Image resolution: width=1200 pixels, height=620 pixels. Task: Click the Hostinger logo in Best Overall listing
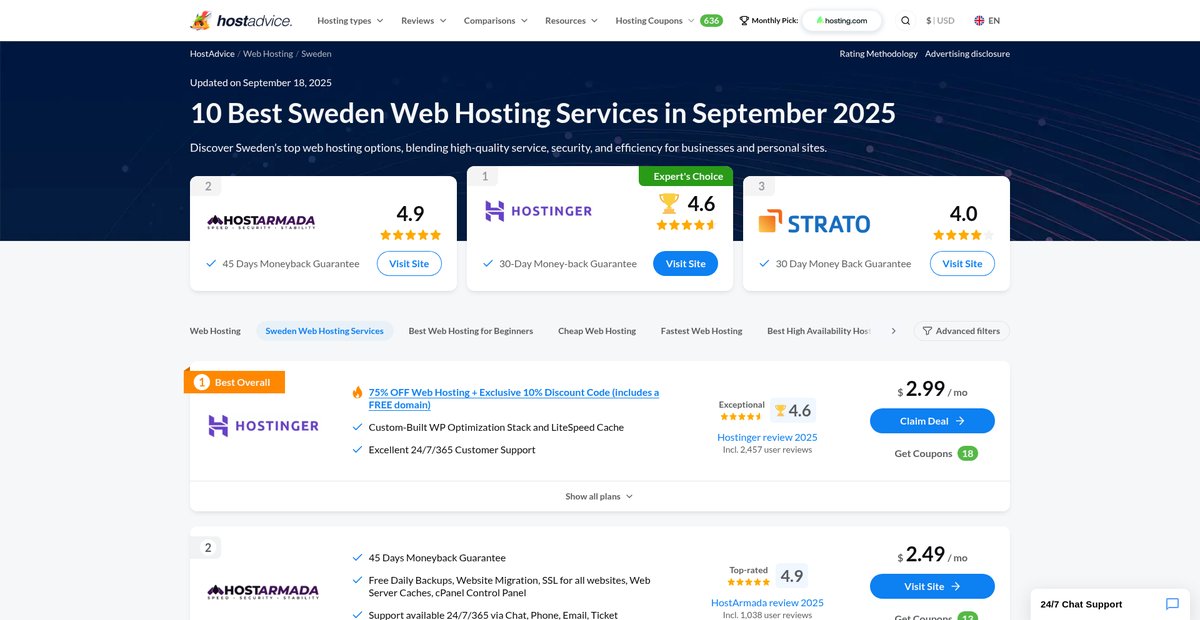pyautogui.click(x=263, y=426)
